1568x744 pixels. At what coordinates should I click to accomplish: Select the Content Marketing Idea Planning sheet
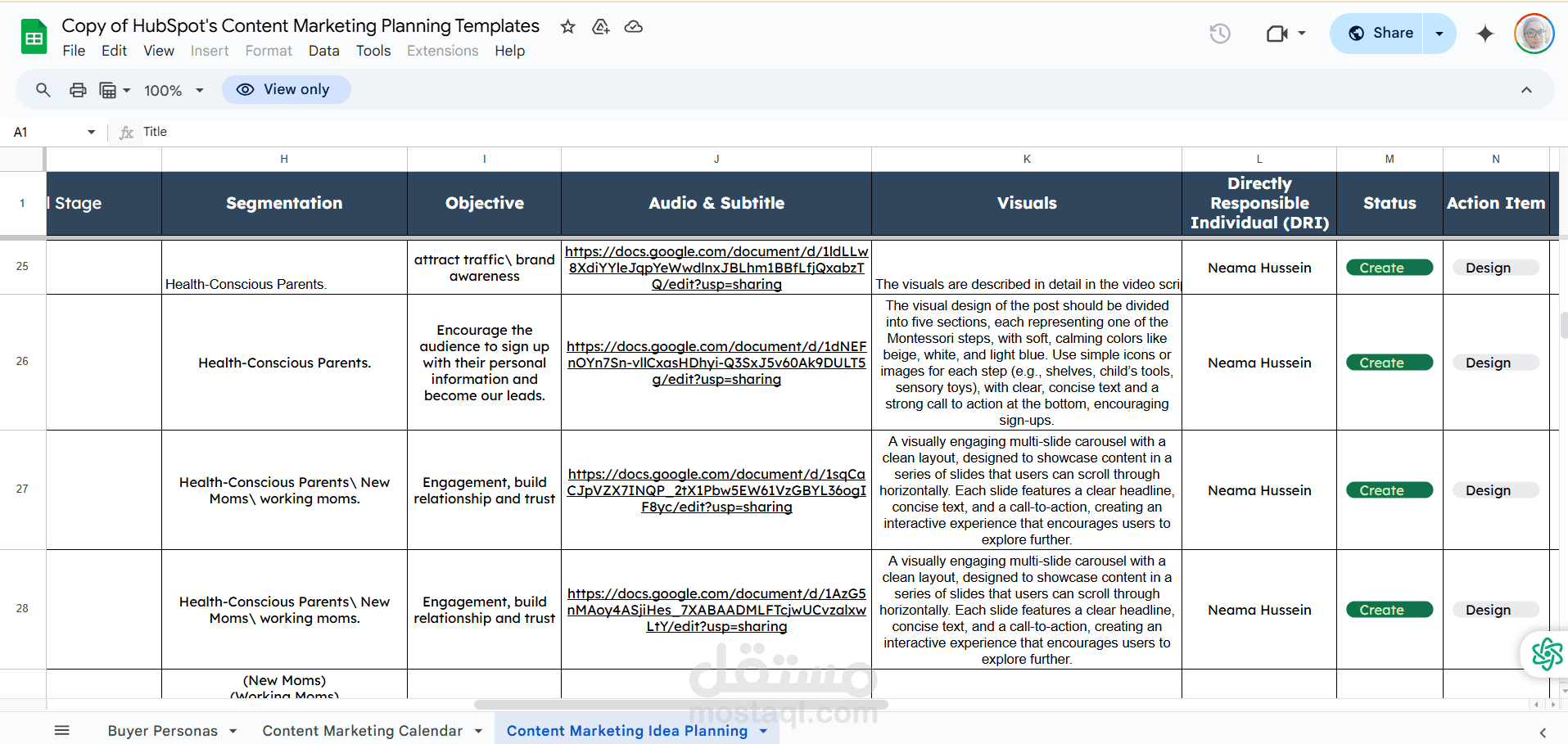pyautogui.click(x=627, y=731)
